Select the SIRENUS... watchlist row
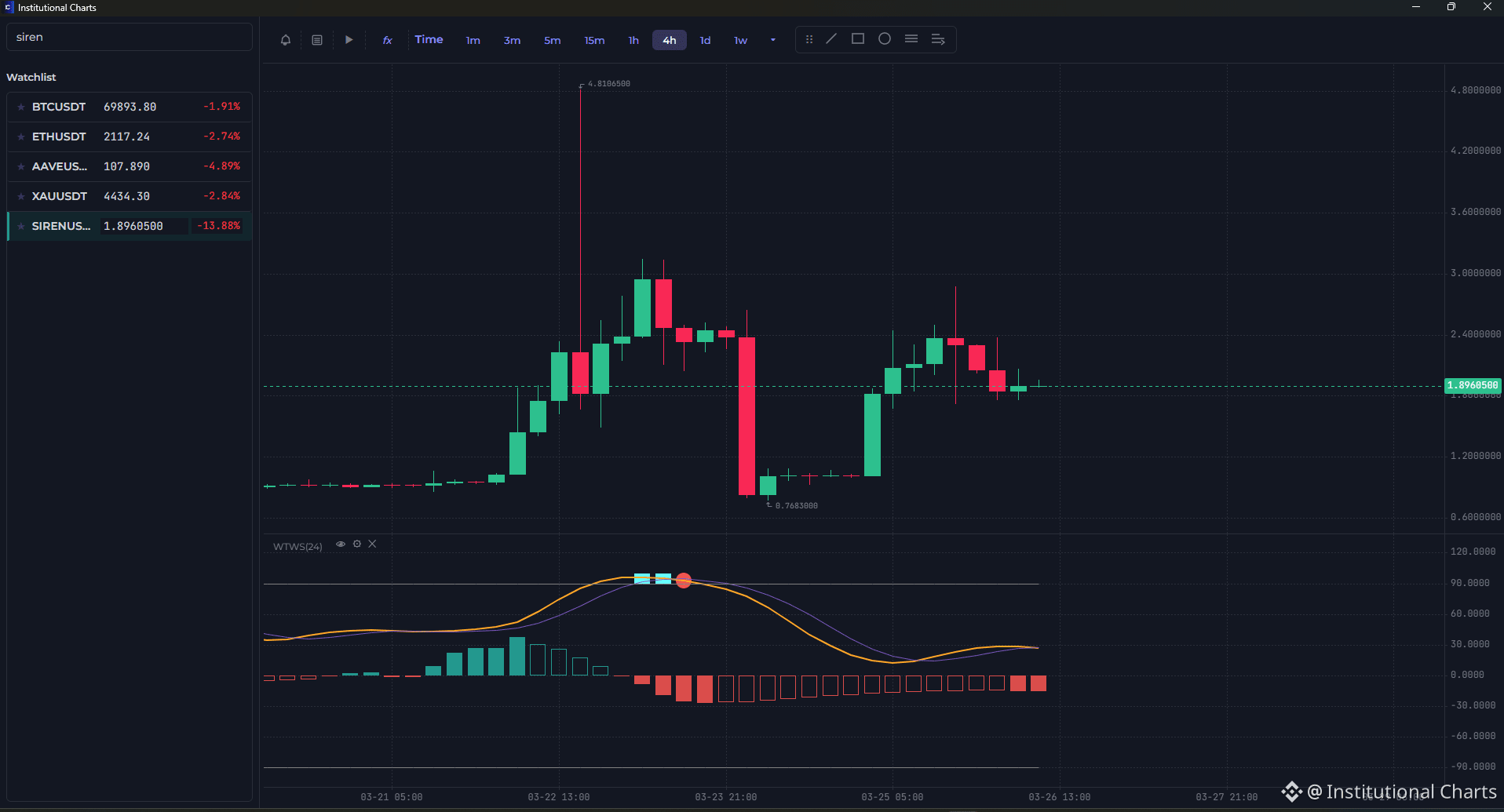The image size is (1504, 812). pyautogui.click(x=130, y=226)
